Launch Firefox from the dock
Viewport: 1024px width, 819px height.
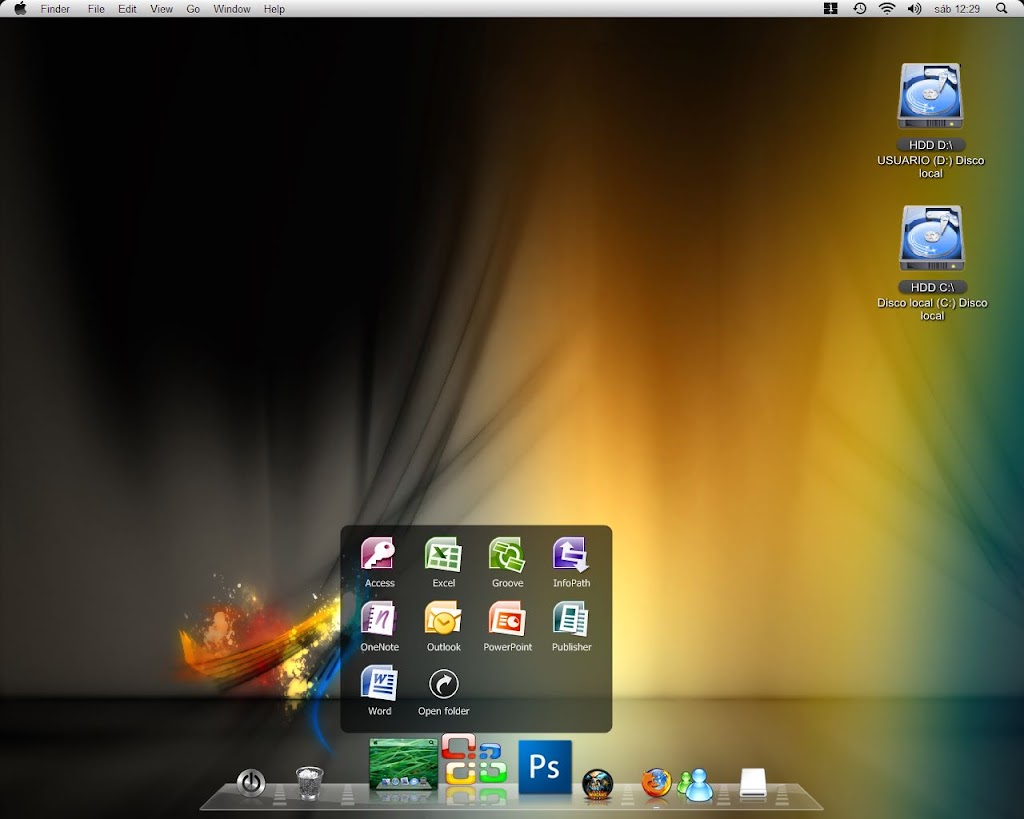click(656, 782)
